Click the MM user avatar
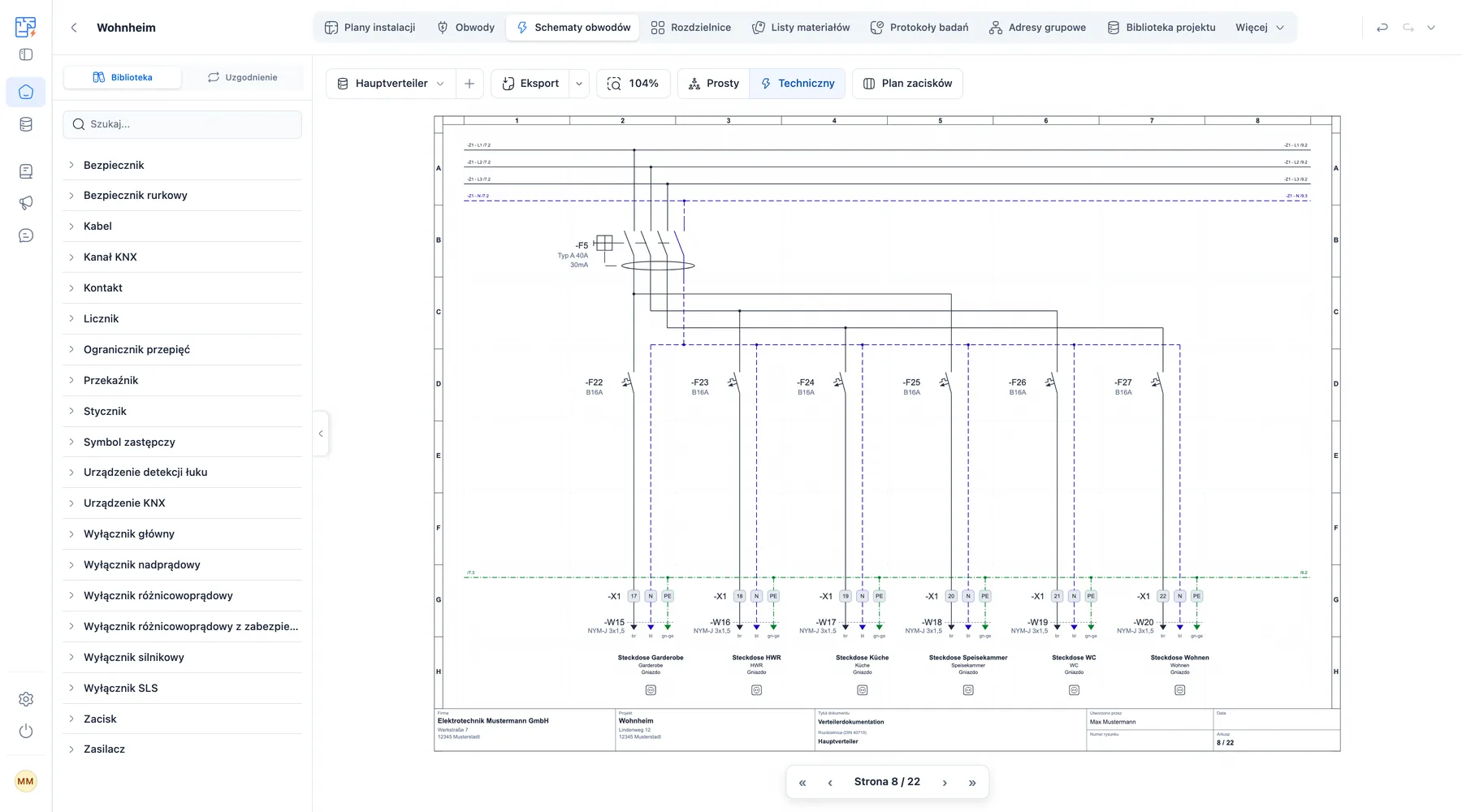 (x=26, y=781)
